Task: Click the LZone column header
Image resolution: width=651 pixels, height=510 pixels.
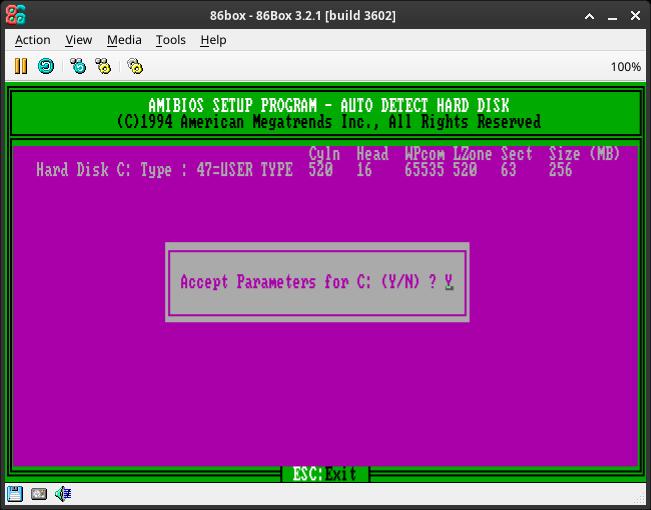Action: click(472, 154)
